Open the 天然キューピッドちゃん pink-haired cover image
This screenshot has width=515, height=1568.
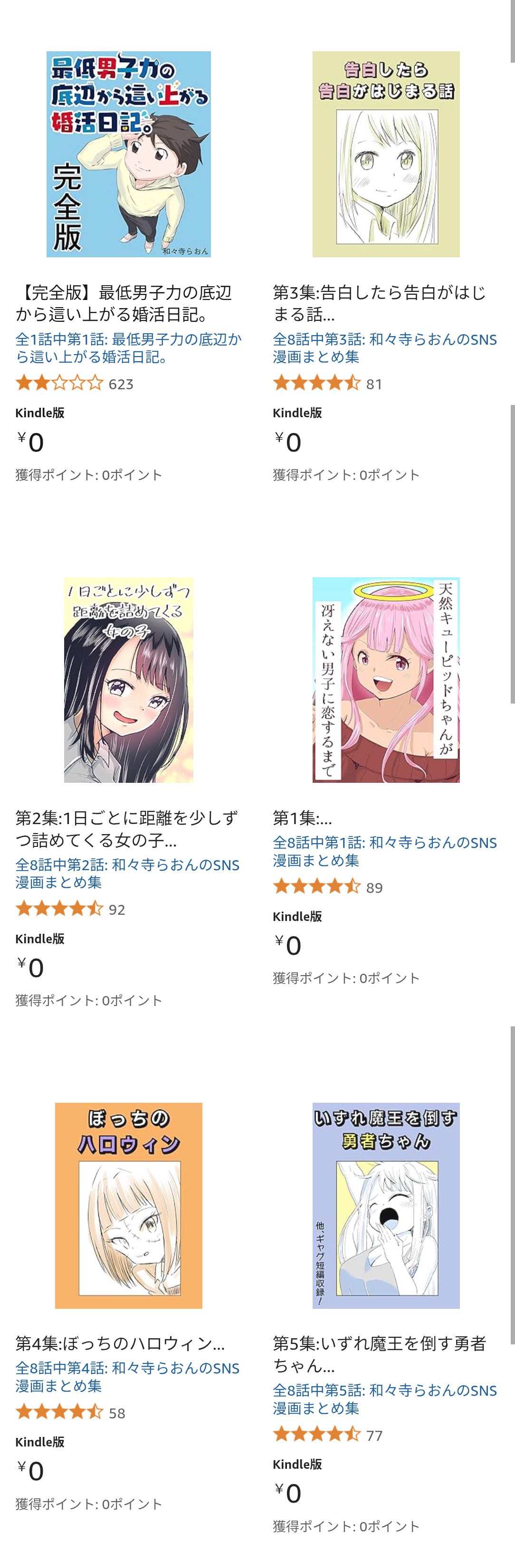386,680
